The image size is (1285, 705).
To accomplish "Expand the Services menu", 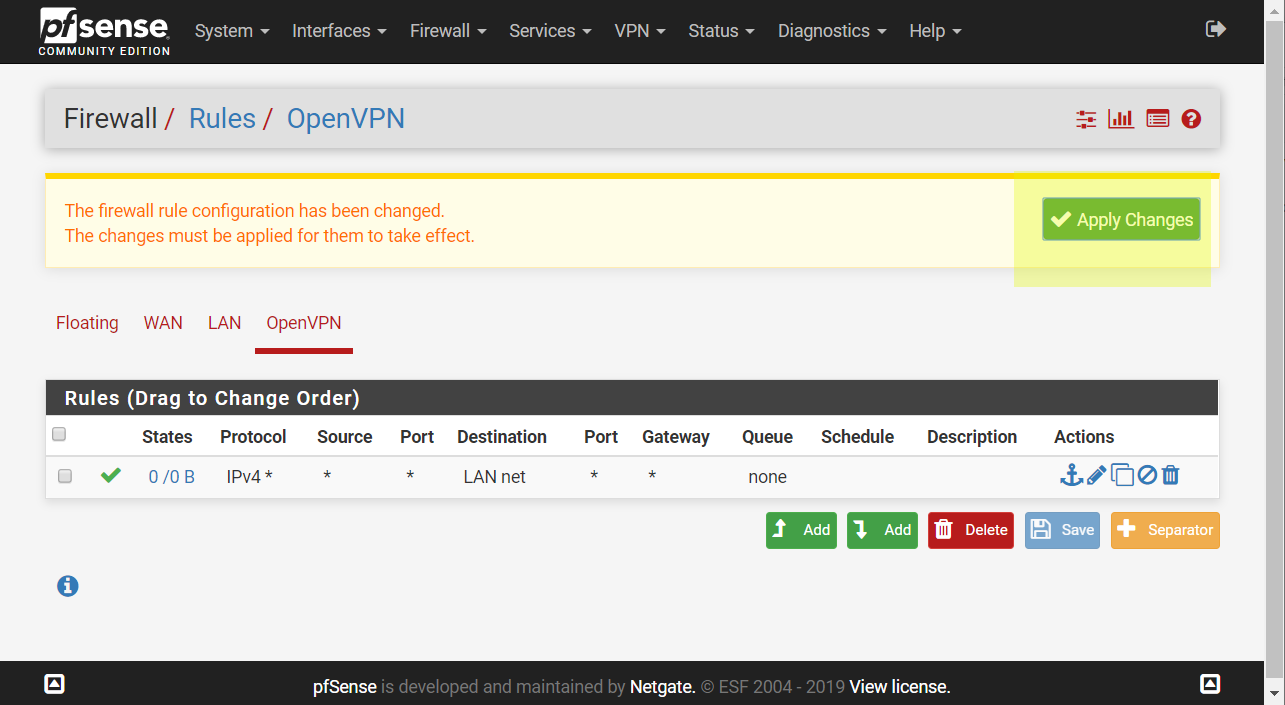I will tap(550, 31).
